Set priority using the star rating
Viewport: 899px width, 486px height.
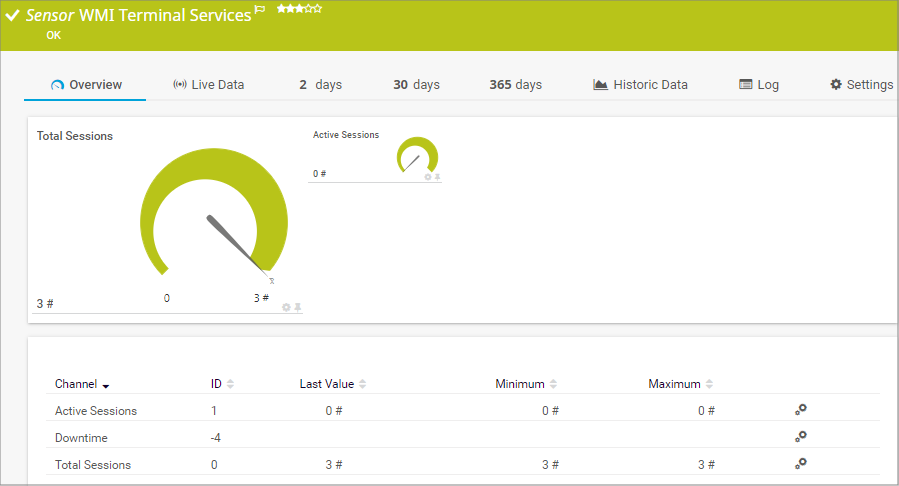[299, 9]
